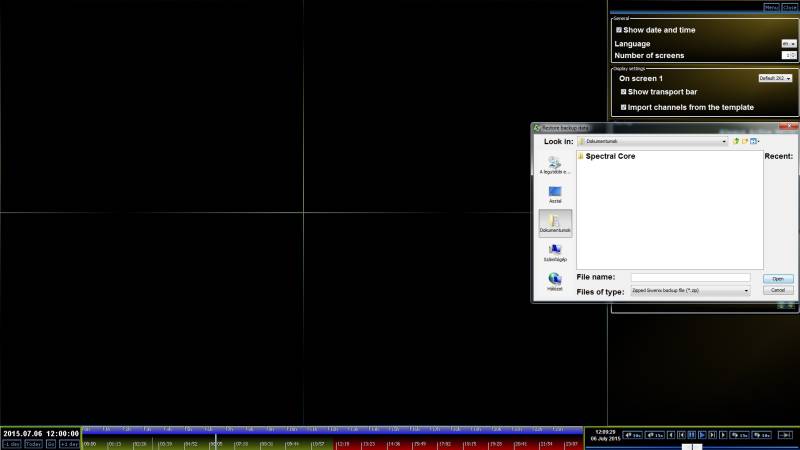Open the Files of type dropdown
Screen dimensions: 800x450
746,291
